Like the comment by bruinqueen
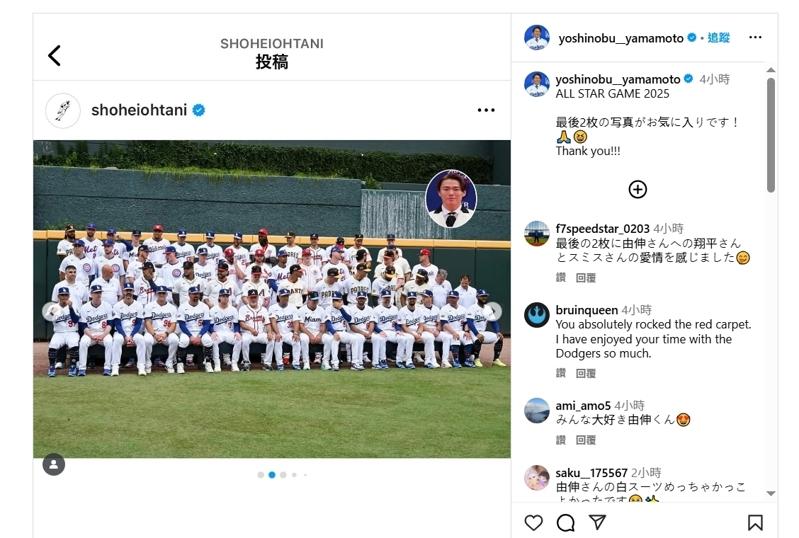Screen dimensions: 799x538 (561, 373)
